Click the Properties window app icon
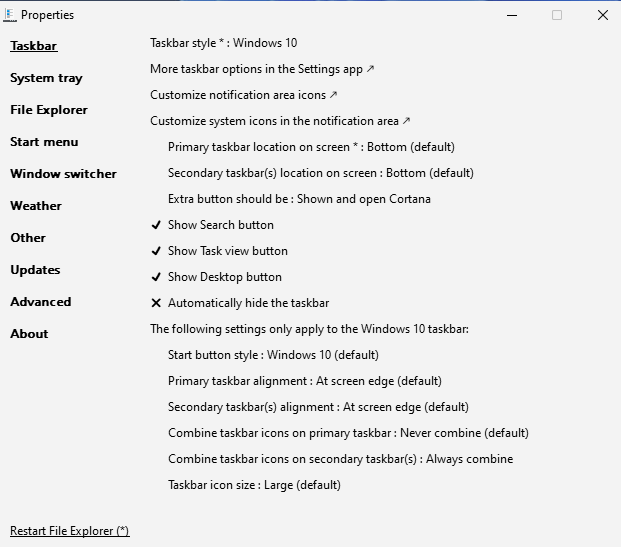The height and width of the screenshot is (547, 621). [10, 15]
